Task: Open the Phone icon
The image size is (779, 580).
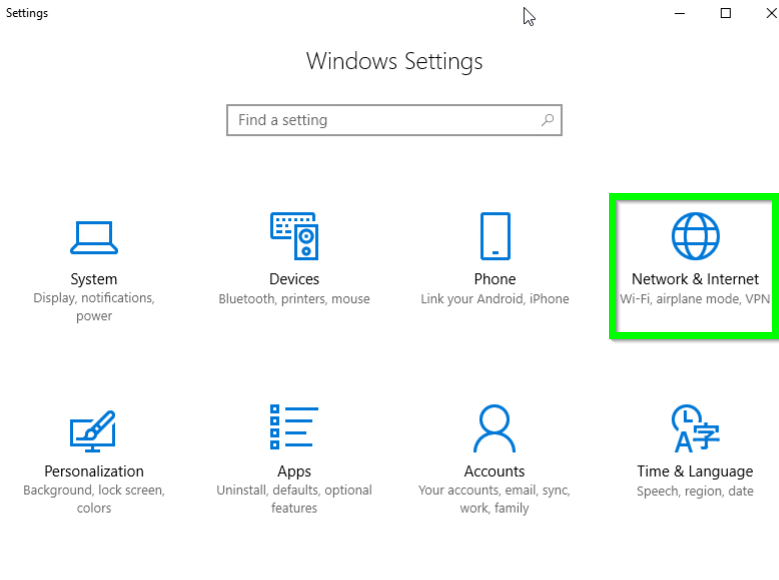Action: point(495,236)
